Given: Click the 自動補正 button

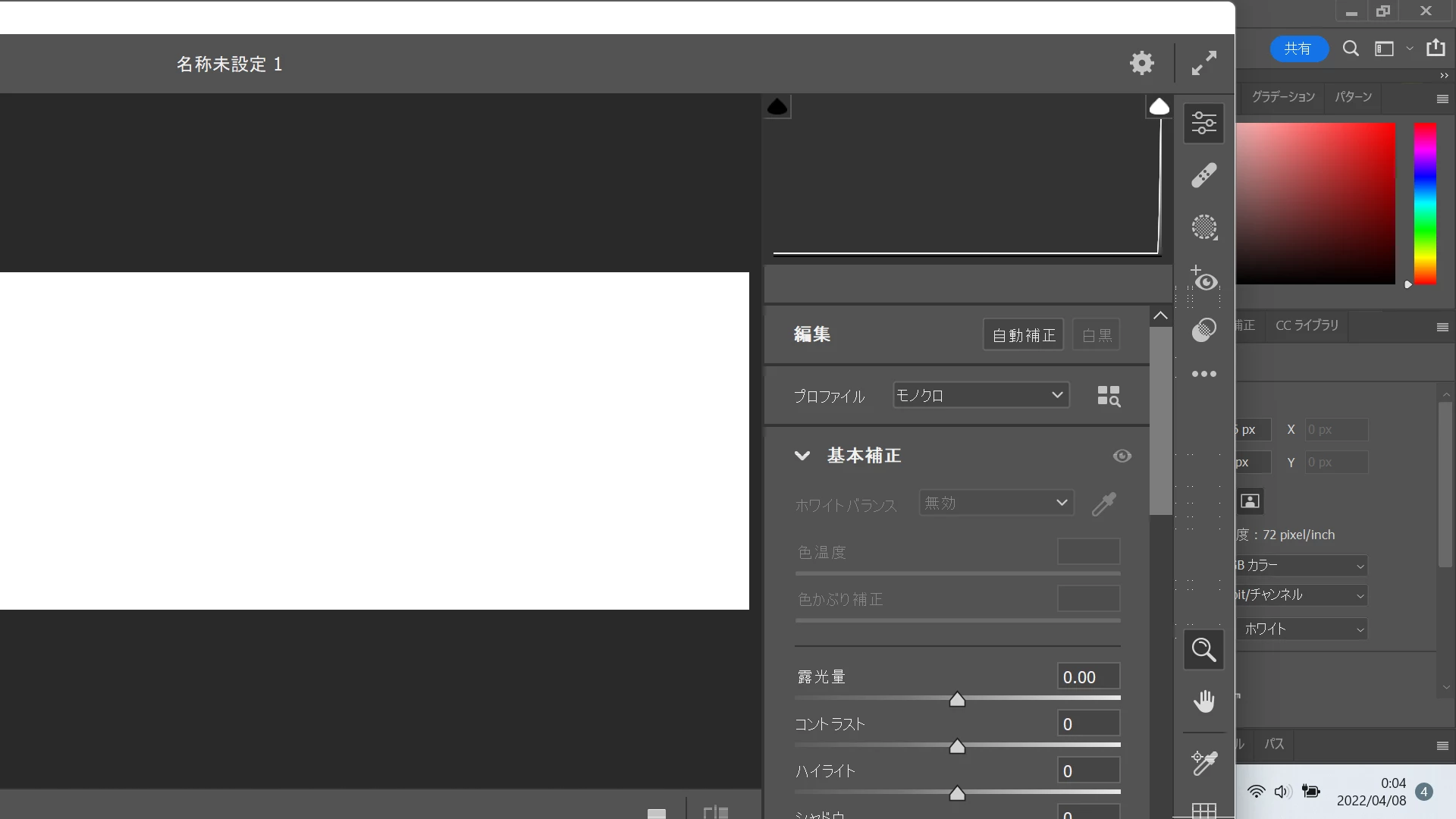Looking at the screenshot, I should click(x=1023, y=335).
